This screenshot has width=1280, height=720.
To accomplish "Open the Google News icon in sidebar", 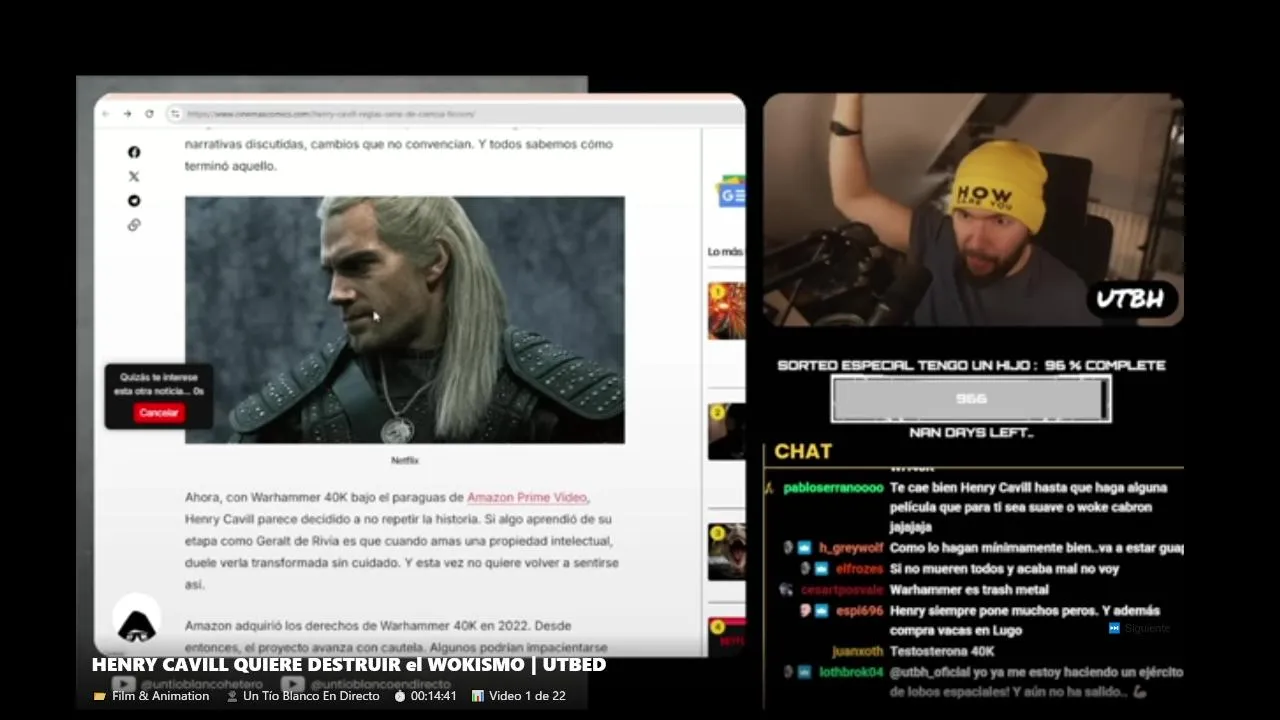I will 731,192.
